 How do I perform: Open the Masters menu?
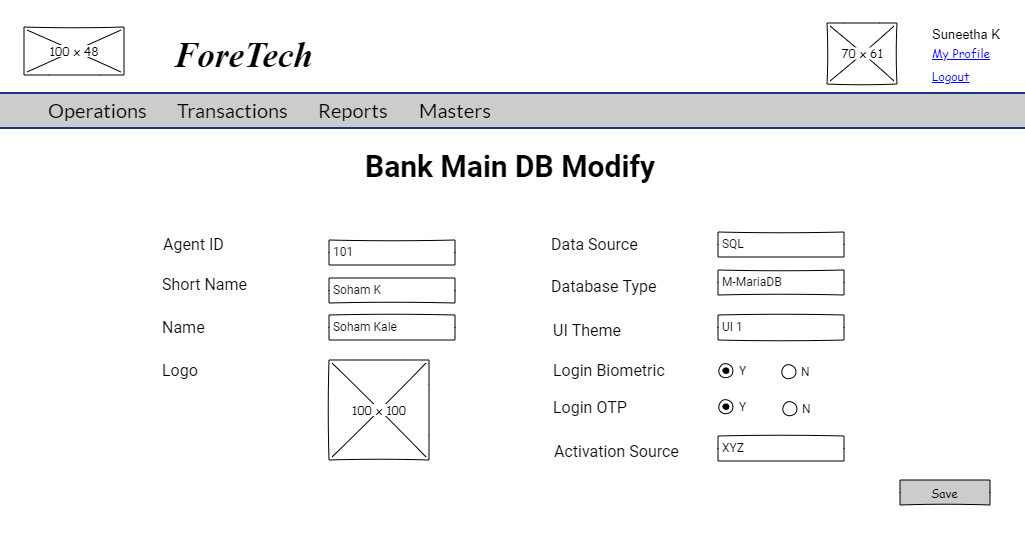point(455,111)
